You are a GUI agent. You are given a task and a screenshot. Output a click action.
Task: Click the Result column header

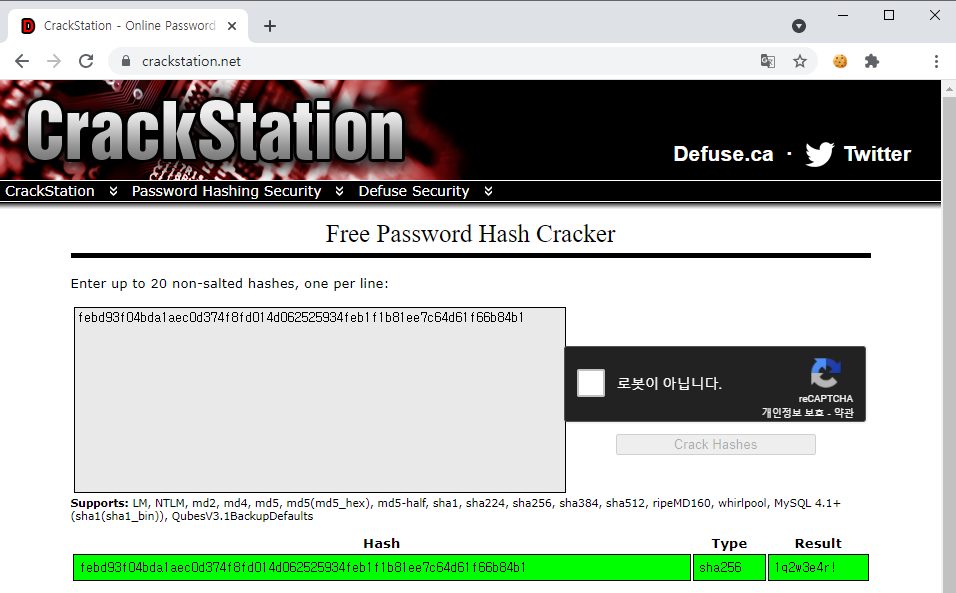tap(818, 543)
